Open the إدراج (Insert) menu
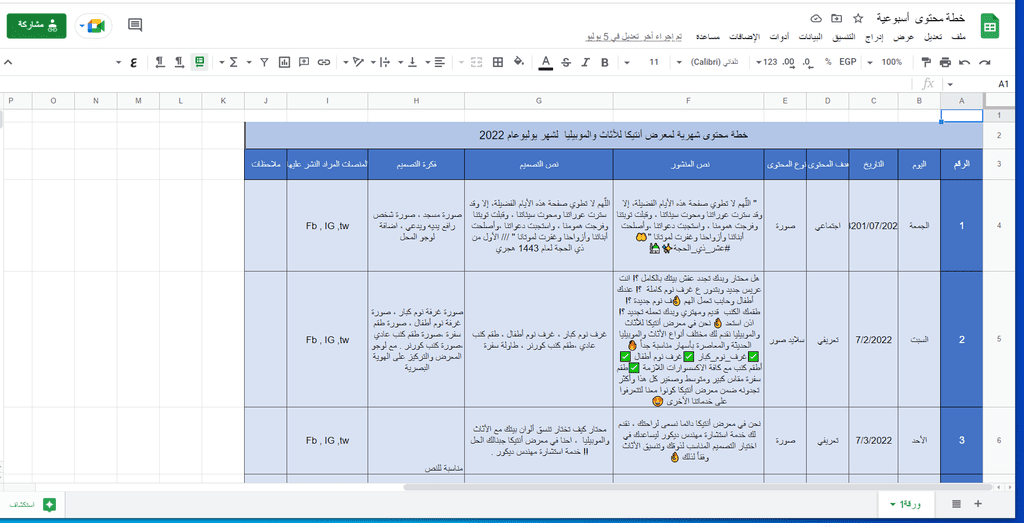Viewport: 1024px width, 523px height. (x=874, y=37)
